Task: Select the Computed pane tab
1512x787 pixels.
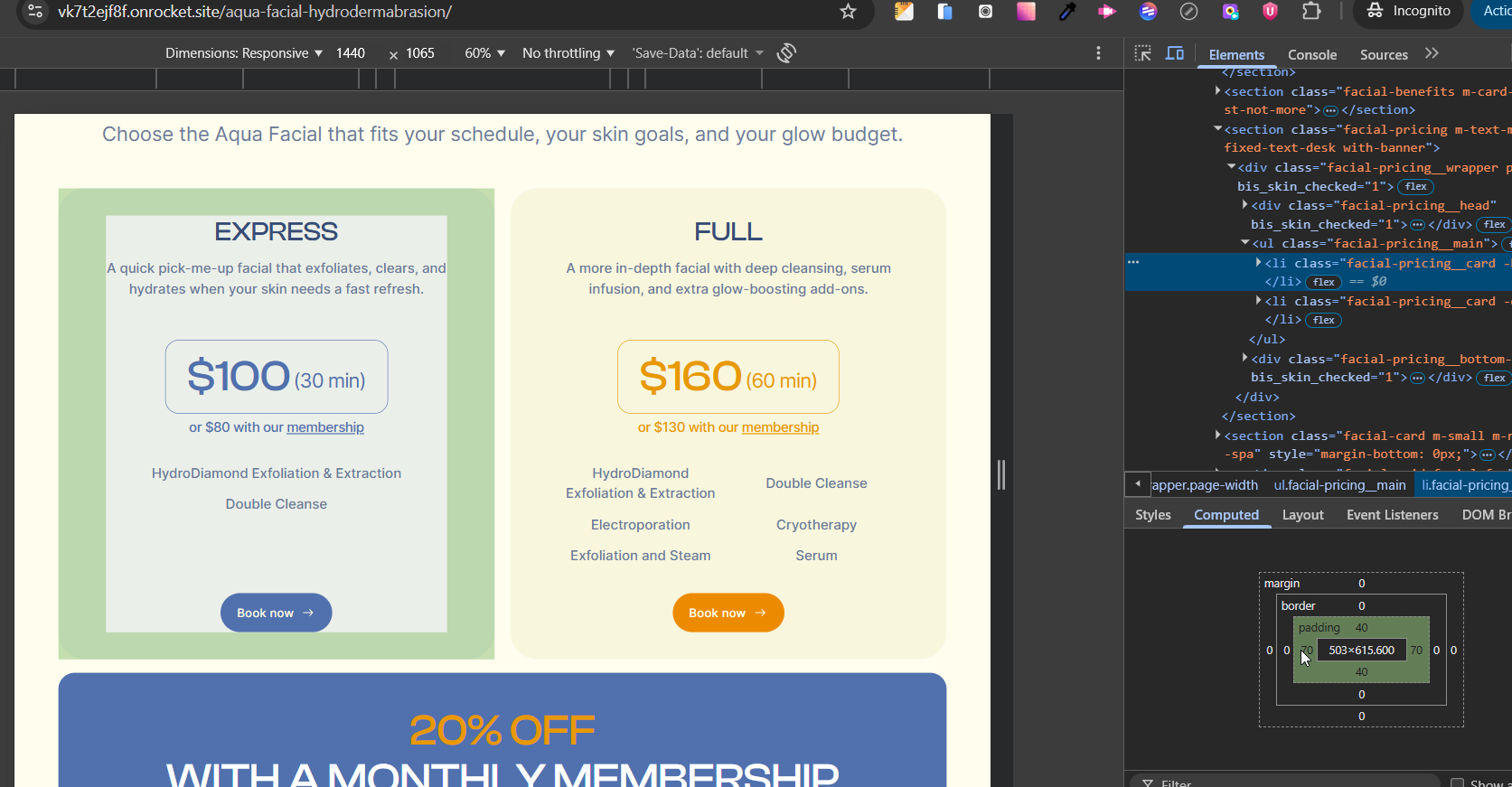Action: click(1226, 515)
